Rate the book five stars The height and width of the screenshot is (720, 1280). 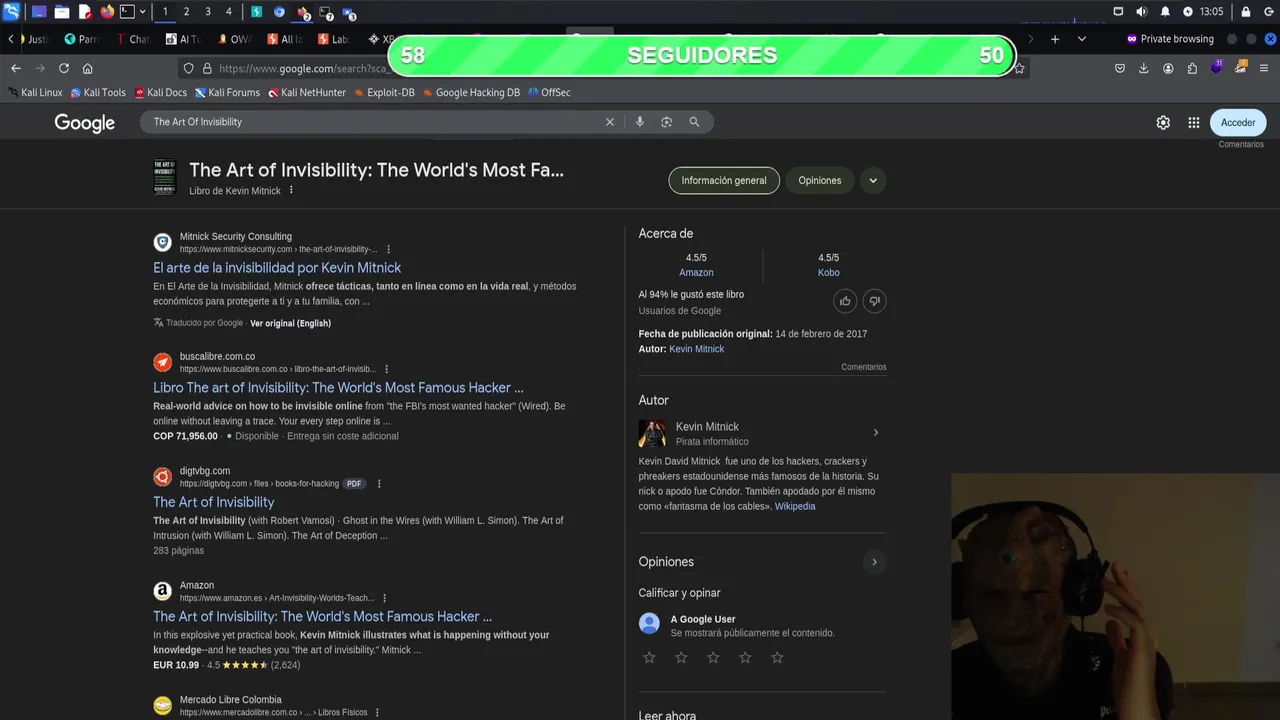[777, 657]
